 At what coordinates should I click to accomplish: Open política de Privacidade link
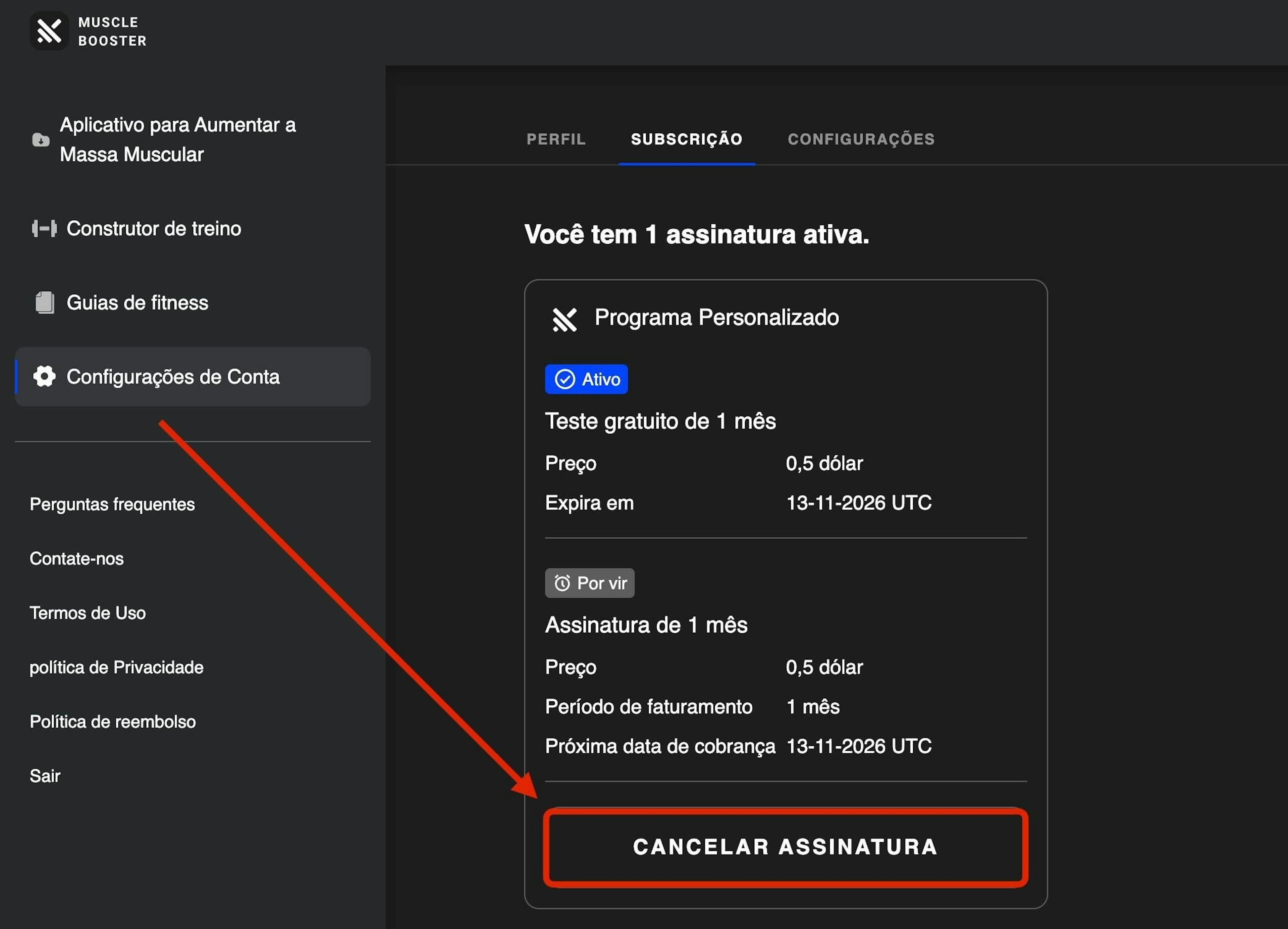tap(116, 667)
